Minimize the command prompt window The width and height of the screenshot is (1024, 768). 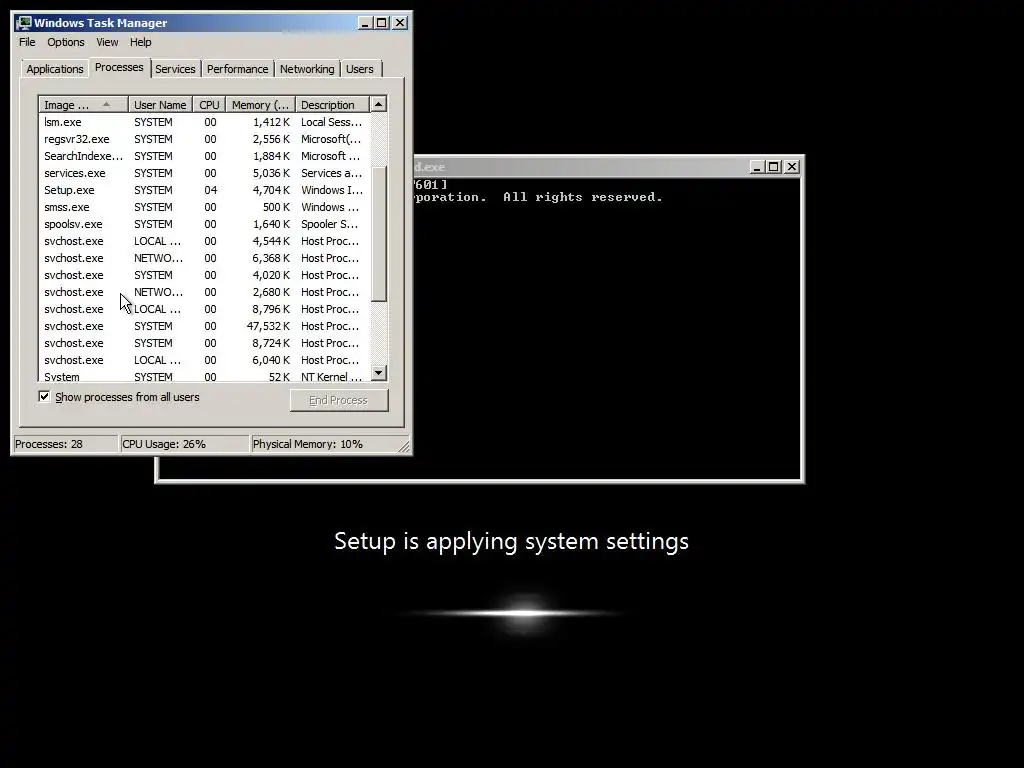point(756,167)
